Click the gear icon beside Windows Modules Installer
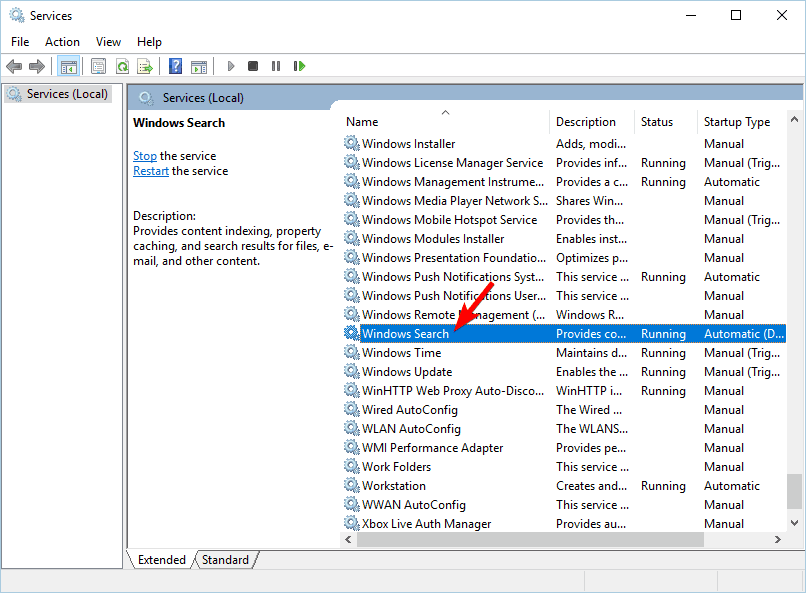 coord(352,238)
